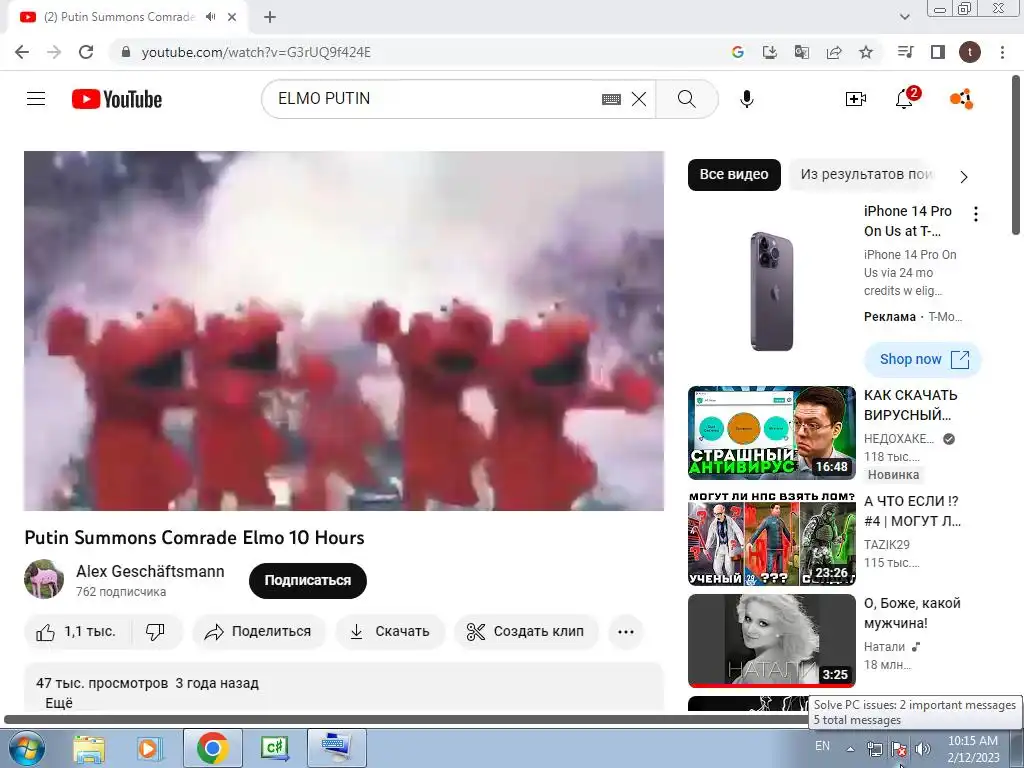Click the address bar URL

256,52
